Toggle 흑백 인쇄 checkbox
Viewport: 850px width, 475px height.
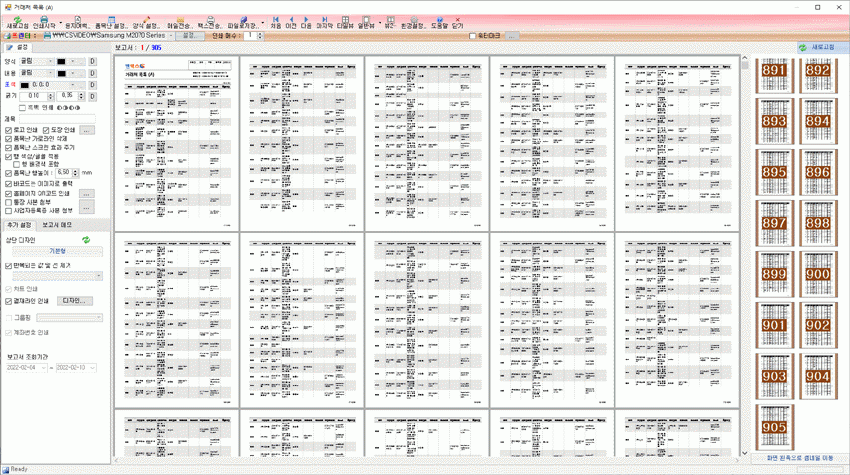[22, 107]
